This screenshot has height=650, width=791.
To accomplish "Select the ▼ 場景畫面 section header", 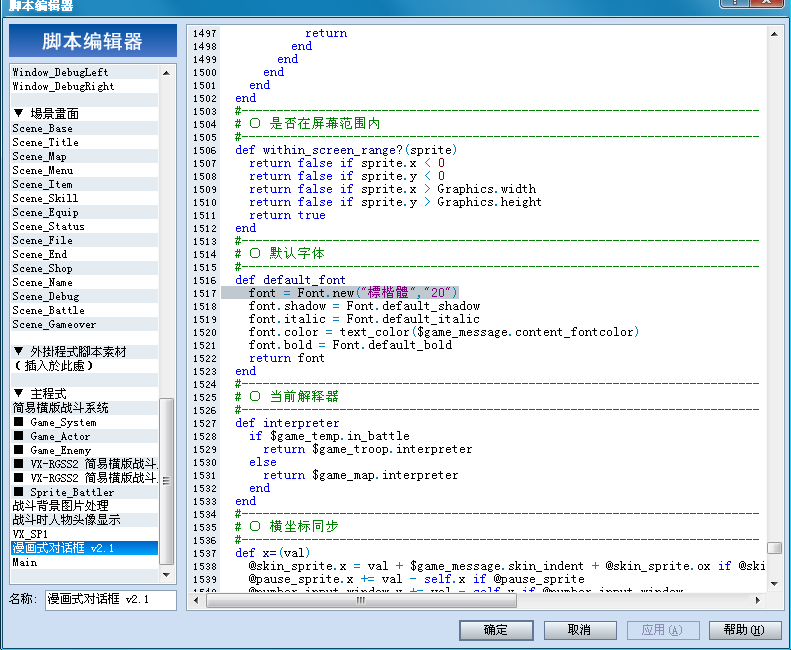I will [85, 114].
